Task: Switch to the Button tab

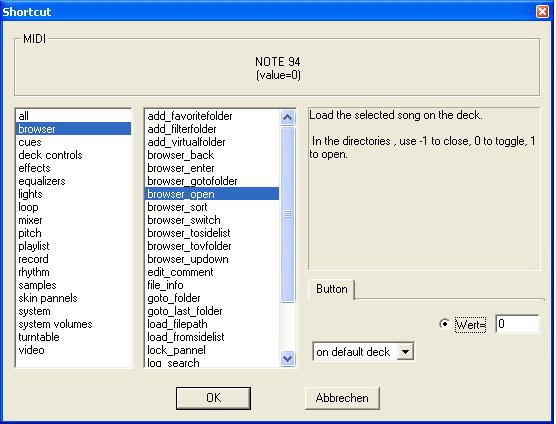Action: 332,289
